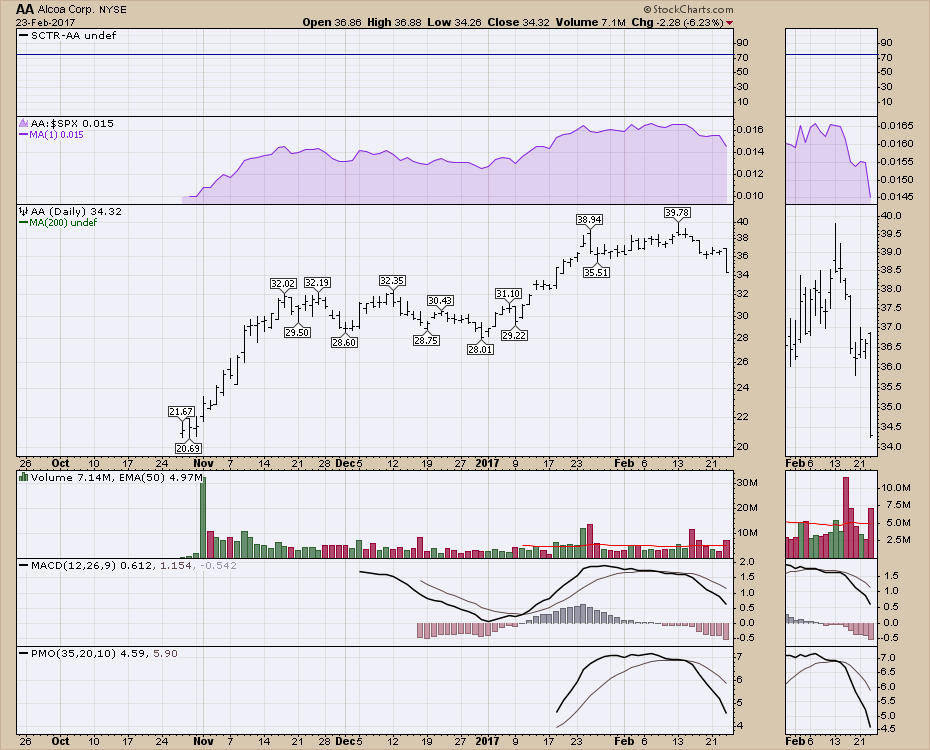This screenshot has height=750, width=930.
Task: Click the 32.35 price annotation
Action: (x=392, y=280)
